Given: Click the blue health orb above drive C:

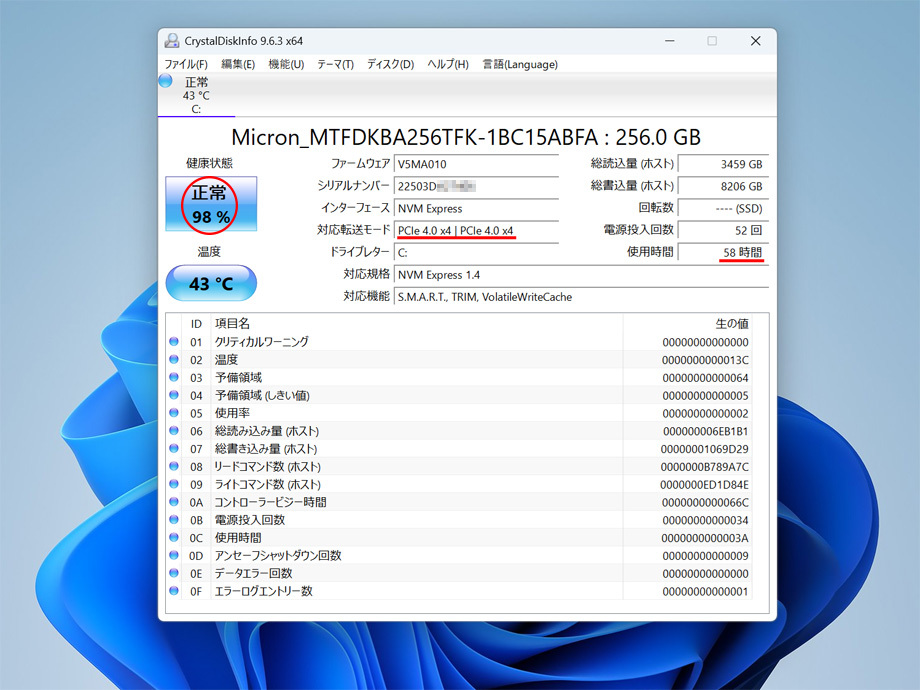Looking at the screenshot, I should (x=165, y=81).
